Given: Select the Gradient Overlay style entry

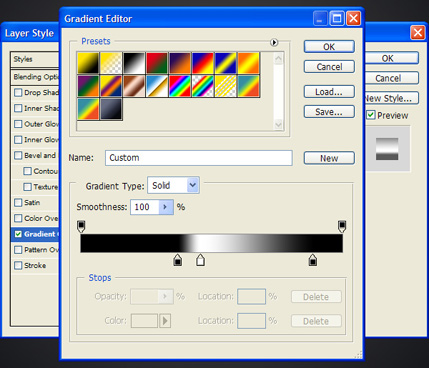Looking at the screenshot, I should 35,234.
